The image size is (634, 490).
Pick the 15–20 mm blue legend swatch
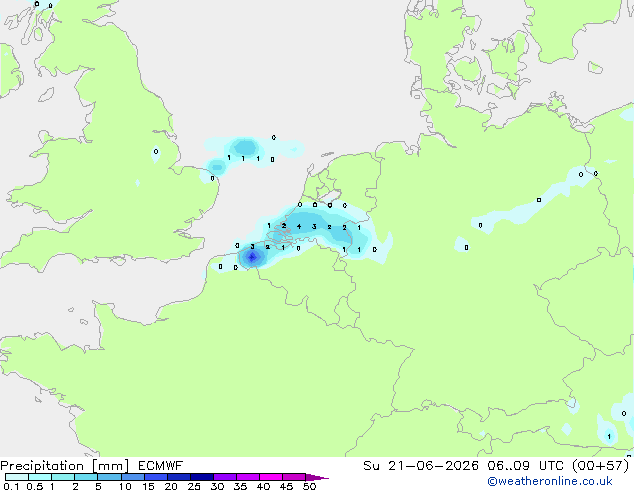(x=156, y=477)
